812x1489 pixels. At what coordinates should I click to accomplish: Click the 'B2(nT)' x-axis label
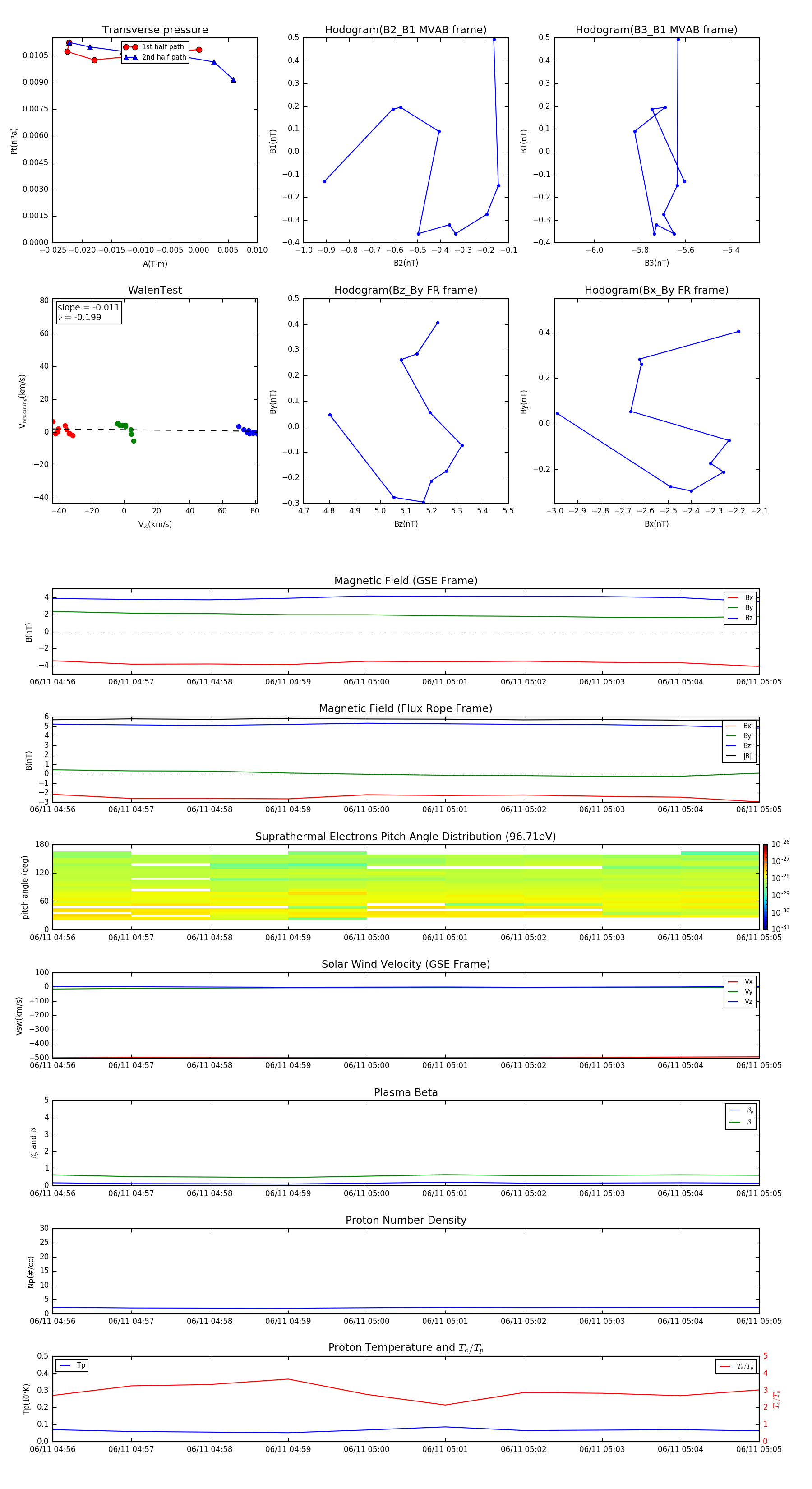point(406,263)
